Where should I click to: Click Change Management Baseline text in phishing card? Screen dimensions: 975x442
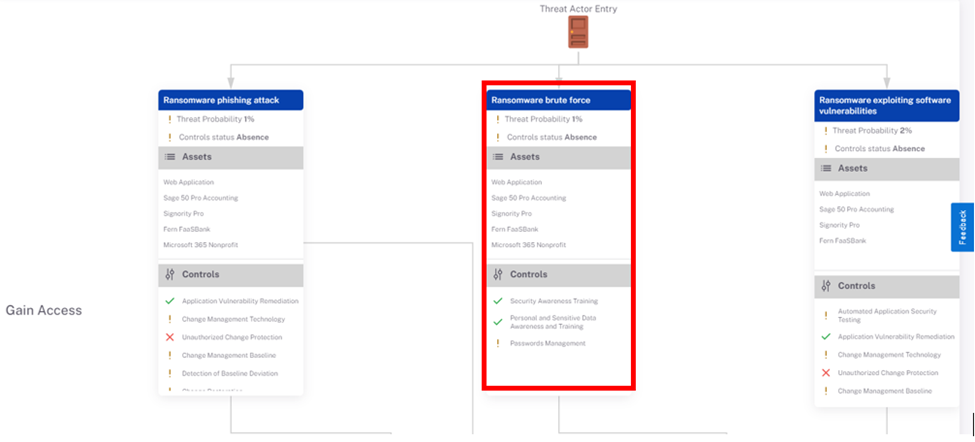click(229, 356)
